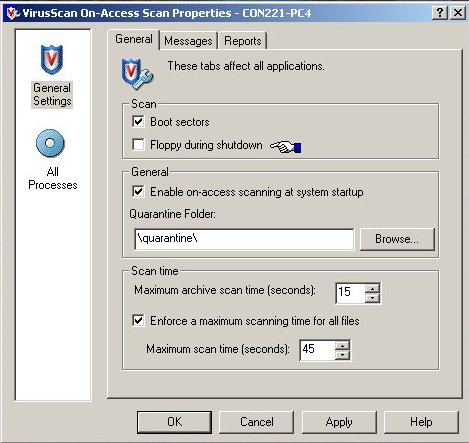Screen dimensions: 469x443
Task: Open the All Processes disc icon
Action: point(50,143)
